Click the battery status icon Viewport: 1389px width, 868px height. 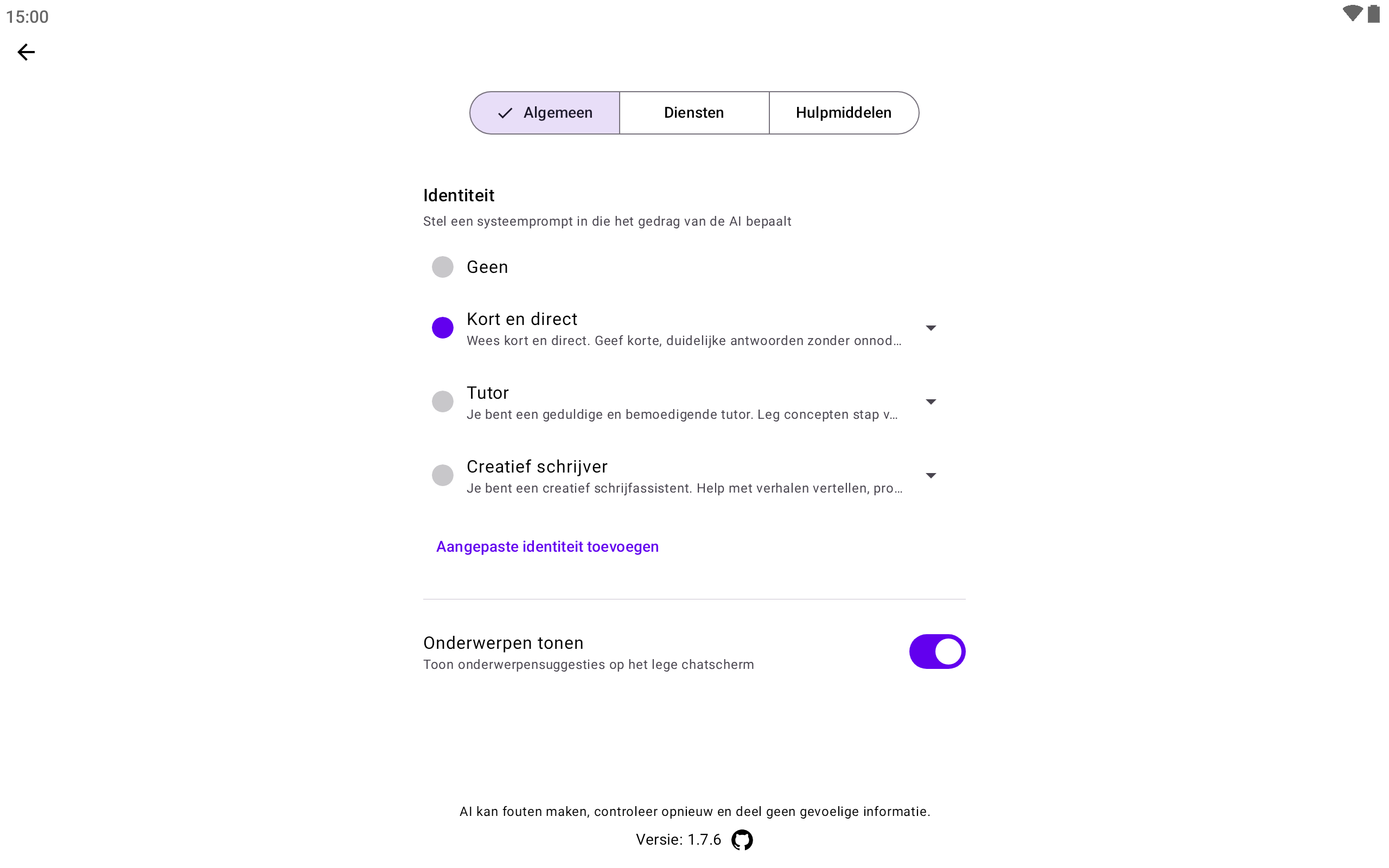(1373, 14)
